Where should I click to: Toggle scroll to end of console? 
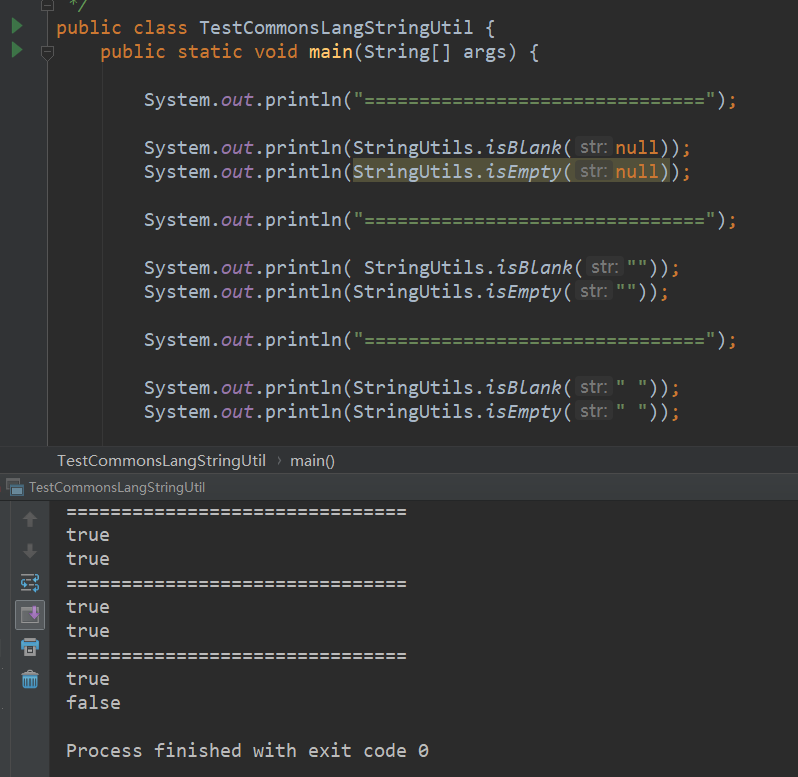click(30, 615)
